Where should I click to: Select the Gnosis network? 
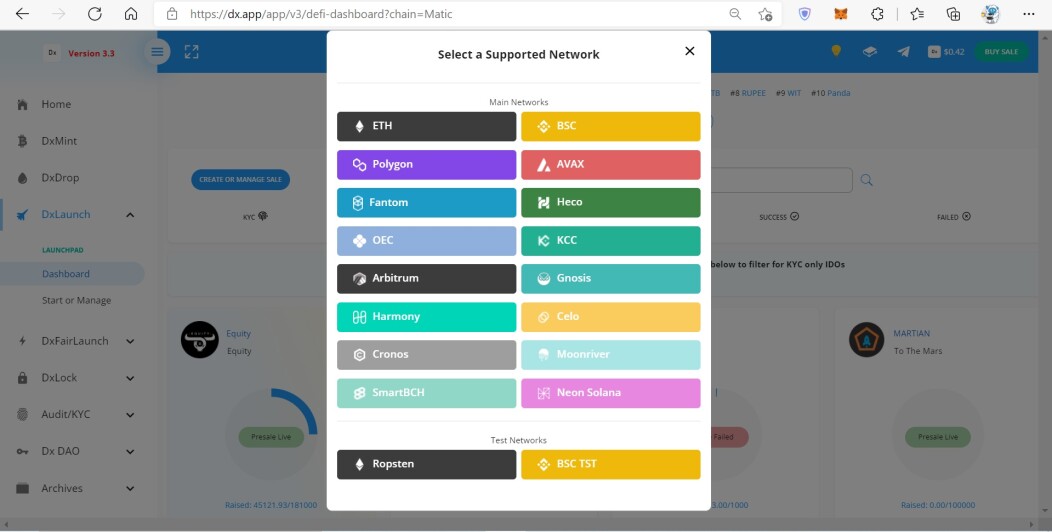coord(611,278)
